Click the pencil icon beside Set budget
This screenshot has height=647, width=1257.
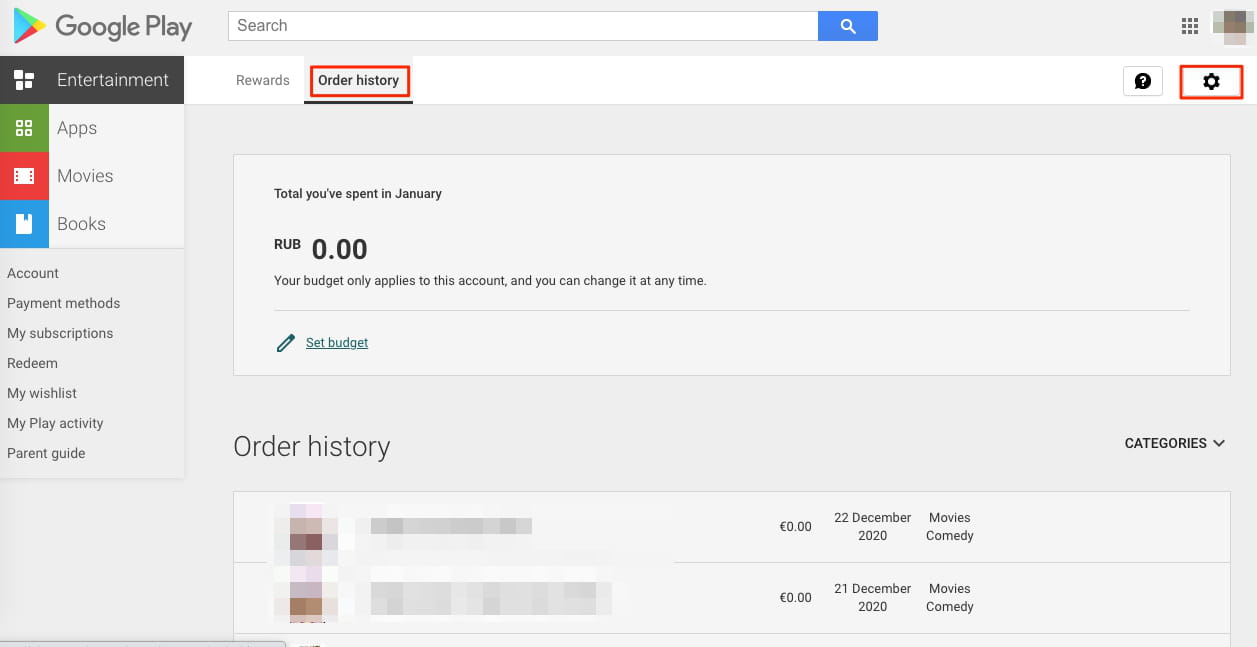tap(286, 343)
